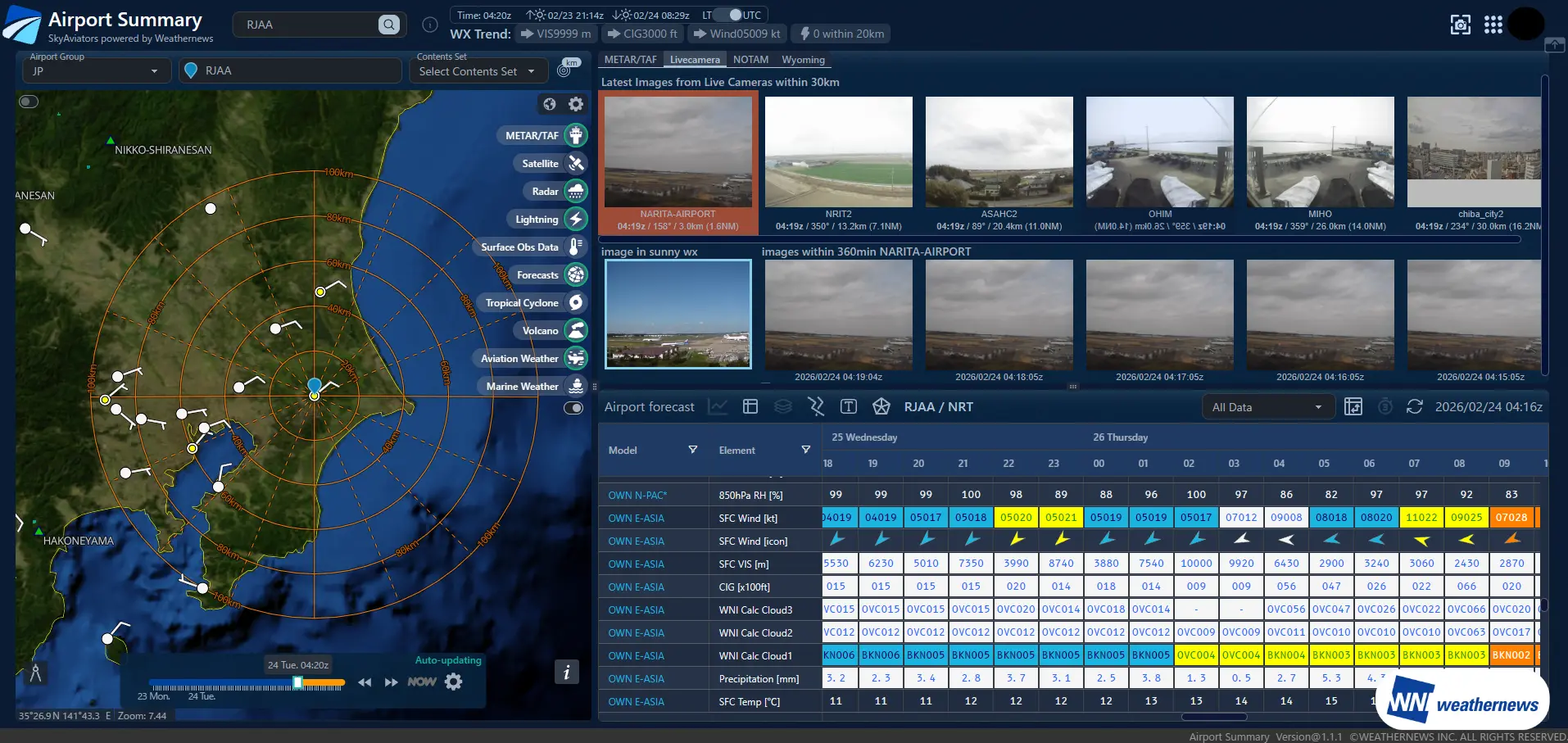This screenshot has width=1568, height=743.
Task: Select the NRIT2 live camera thumbnail
Action: 838,152
